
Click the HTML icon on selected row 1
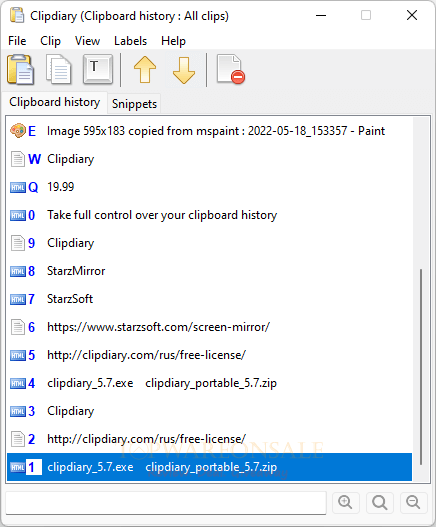18,467
